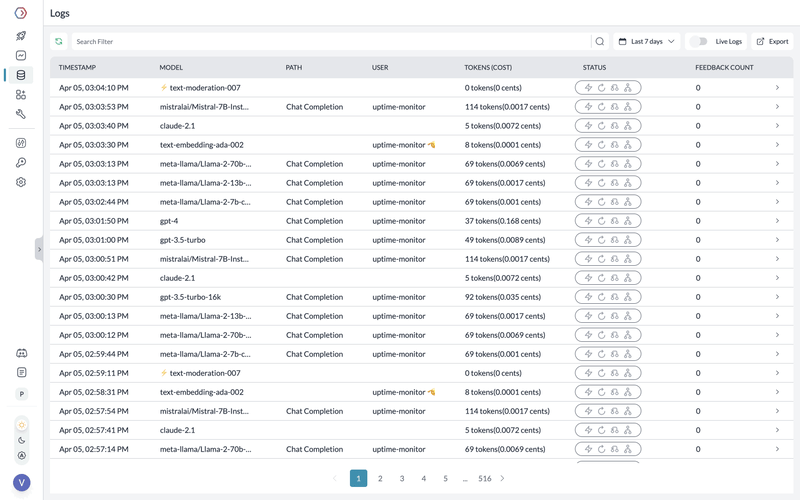Screen dimensions: 800x500
Task: Click "92 tokens(0.035 cents)" cell
Action: coord(503,297)
